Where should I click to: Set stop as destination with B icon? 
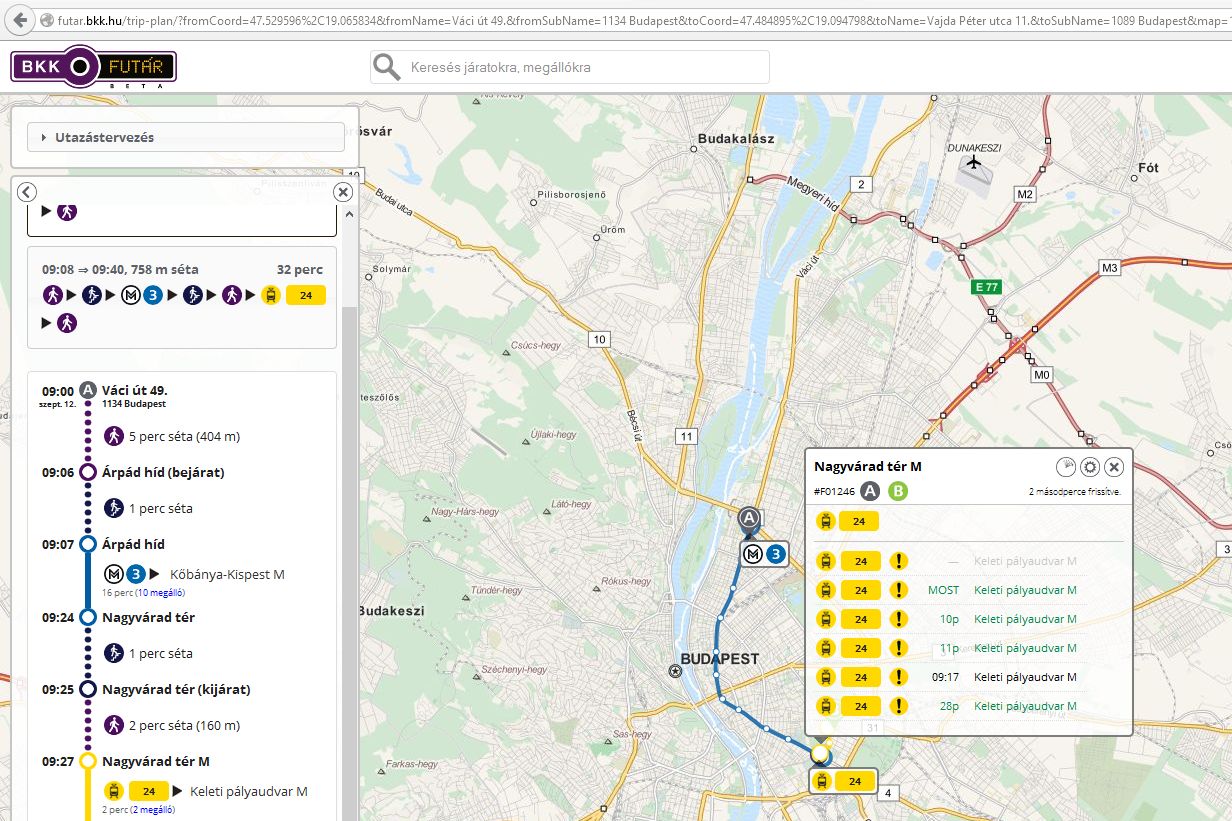[898, 491]
